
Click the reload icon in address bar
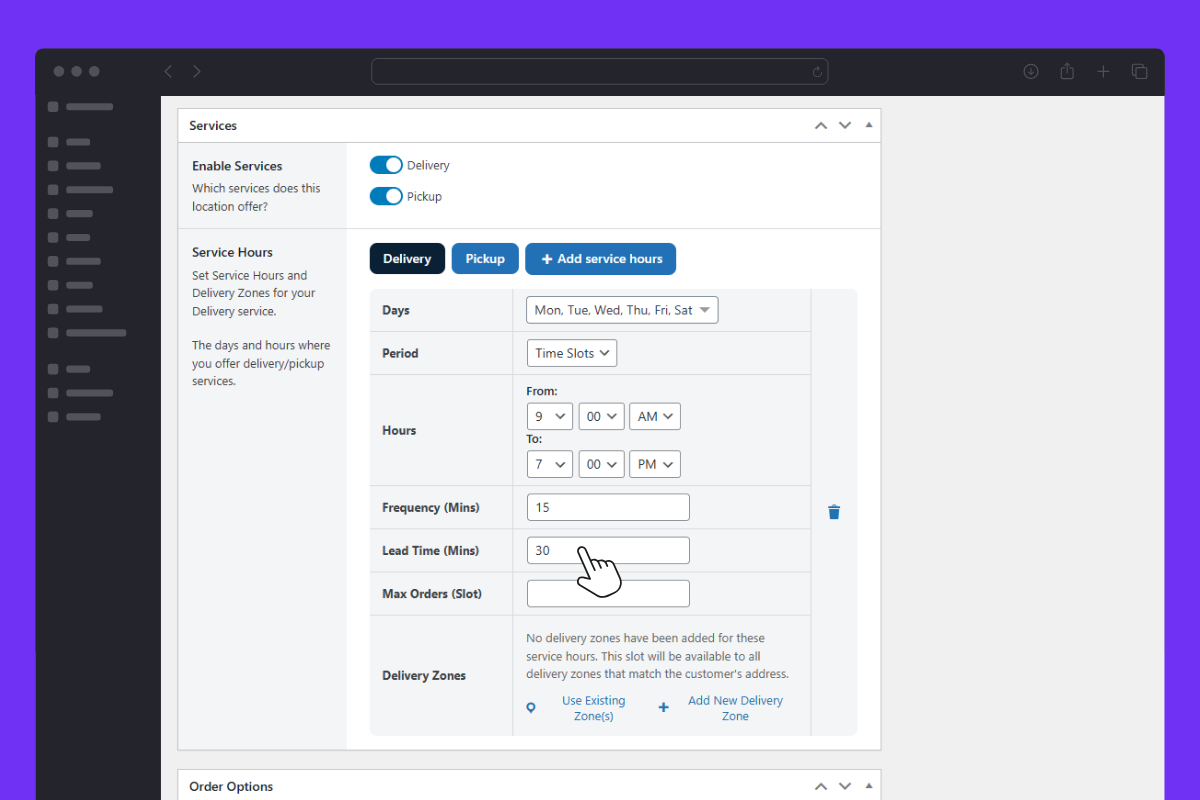(817, 72)
